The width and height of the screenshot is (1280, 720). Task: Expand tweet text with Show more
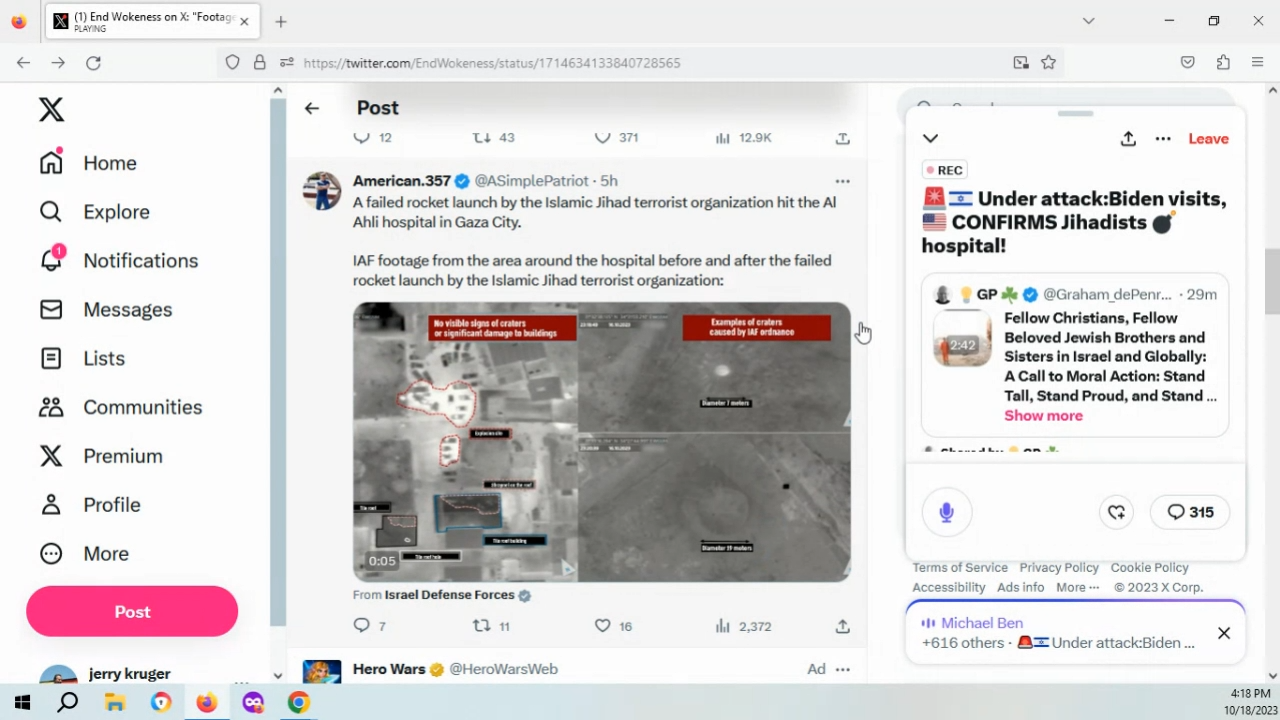tap(1043, 416)
